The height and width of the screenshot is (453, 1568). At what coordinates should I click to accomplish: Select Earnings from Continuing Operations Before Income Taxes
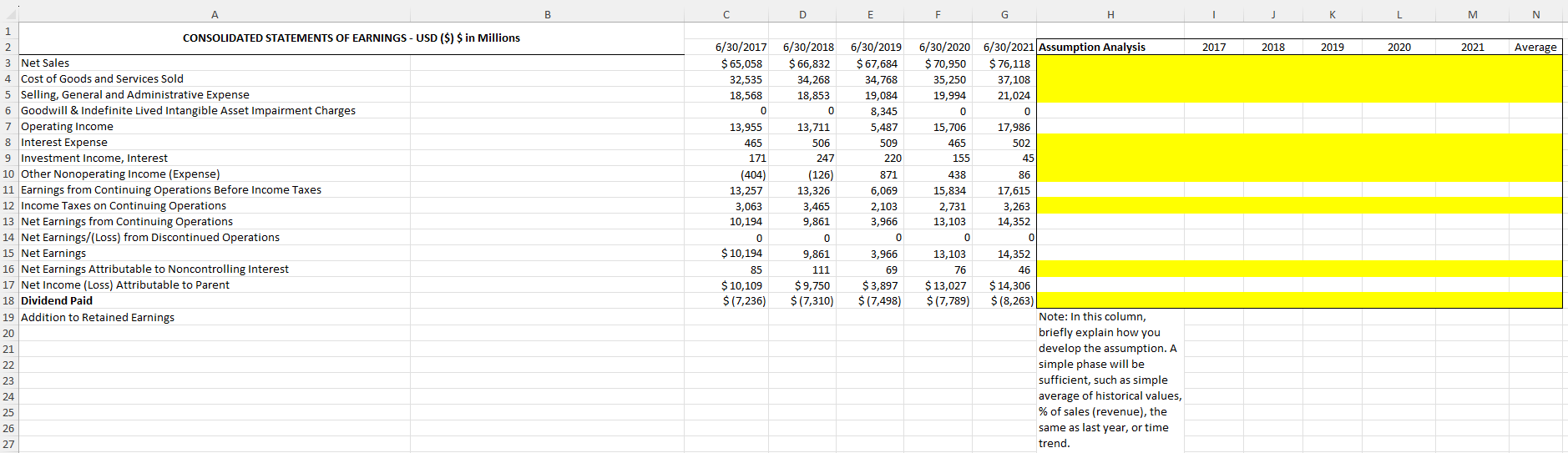click(215, 189)
